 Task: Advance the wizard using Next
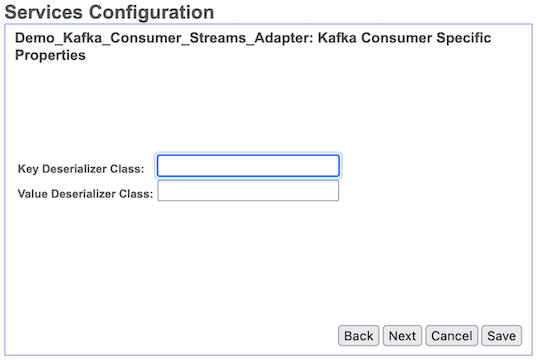pyautogui.click(x=402, y=336)
